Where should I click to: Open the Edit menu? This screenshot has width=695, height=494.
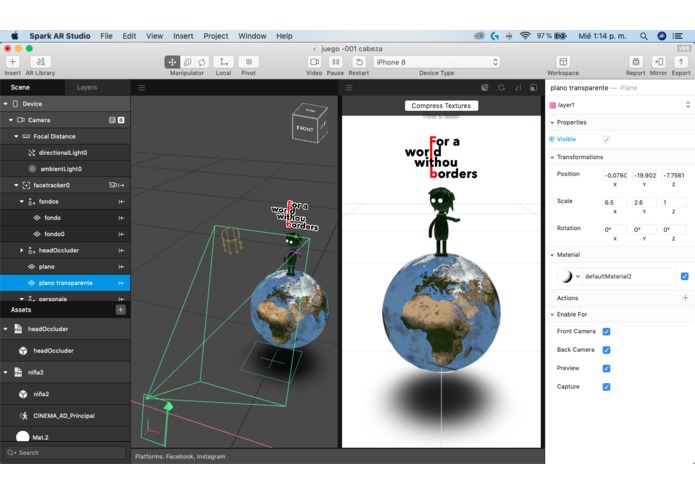(129, 36)
